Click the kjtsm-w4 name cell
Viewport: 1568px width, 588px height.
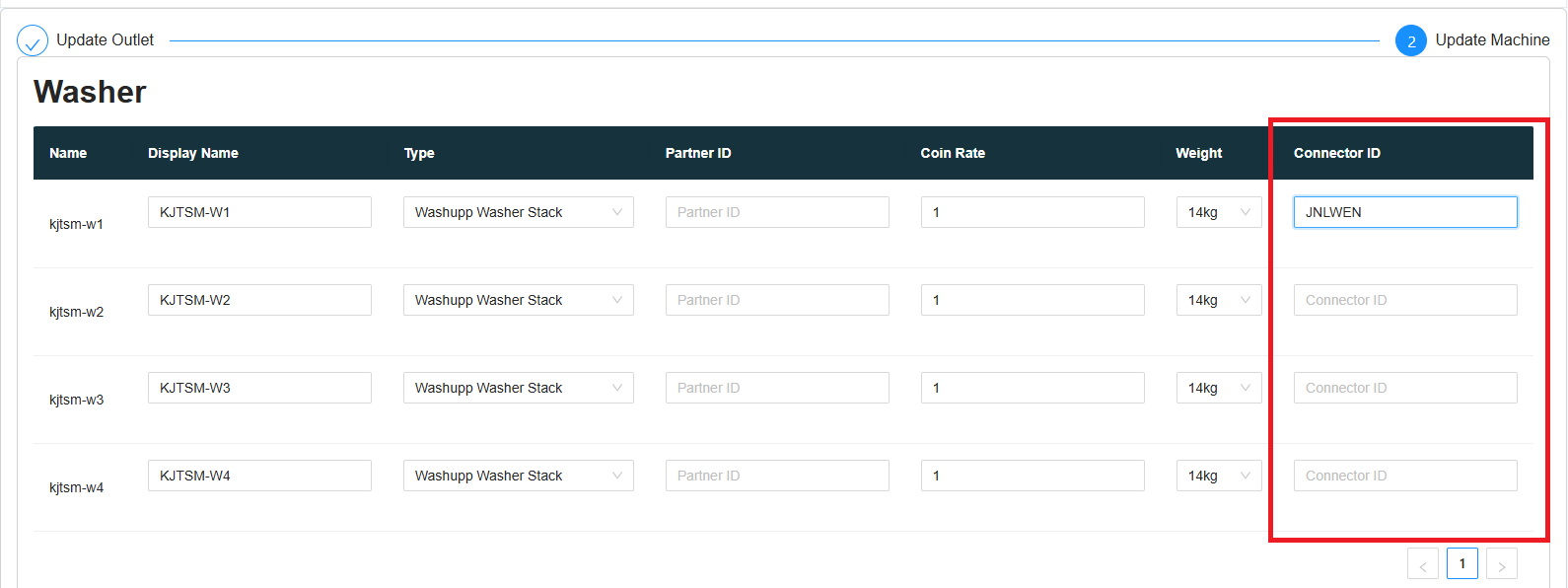[x=76, y=487]
